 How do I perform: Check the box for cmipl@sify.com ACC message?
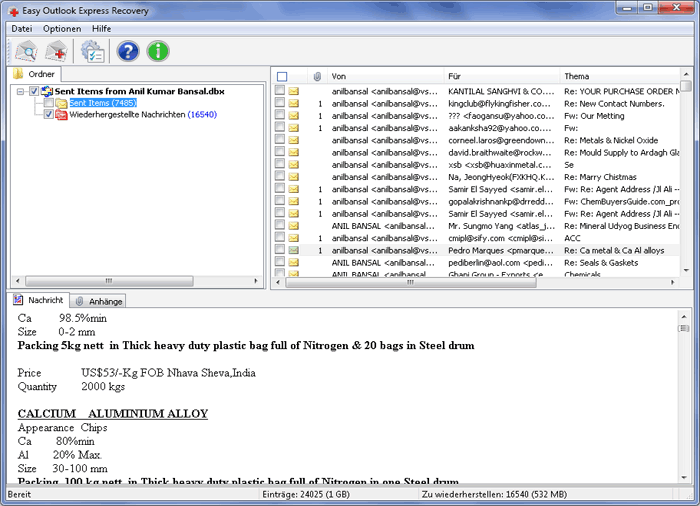[280, 237]
